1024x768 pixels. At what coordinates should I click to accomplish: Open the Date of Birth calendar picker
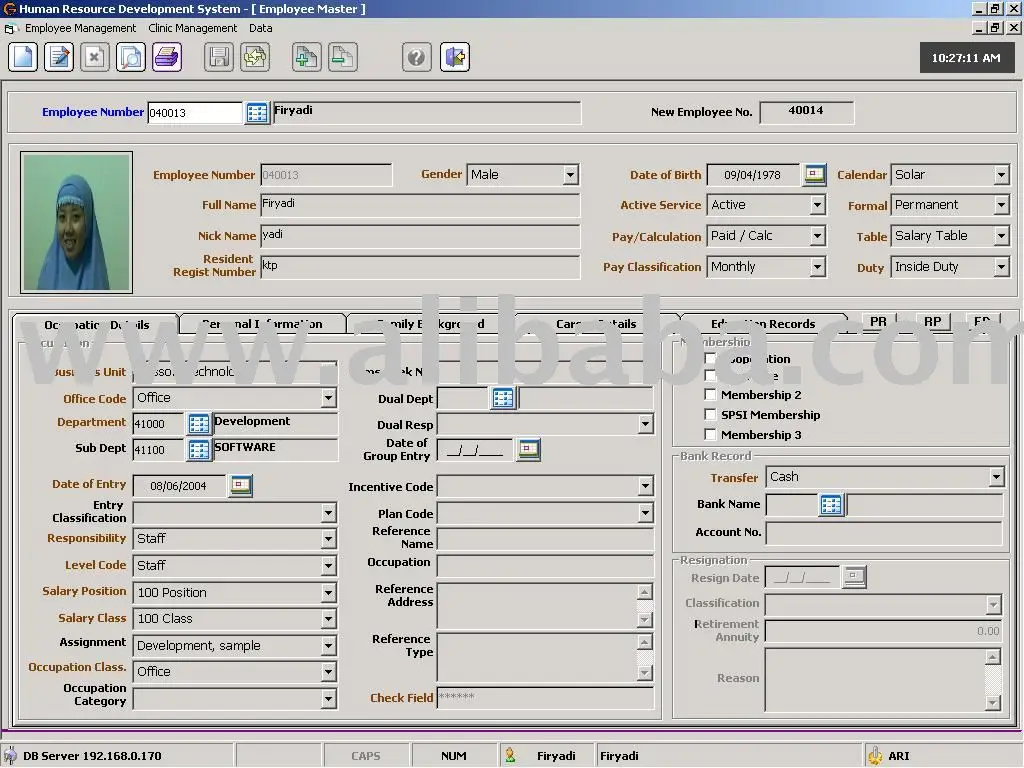[x=815, y=175]
